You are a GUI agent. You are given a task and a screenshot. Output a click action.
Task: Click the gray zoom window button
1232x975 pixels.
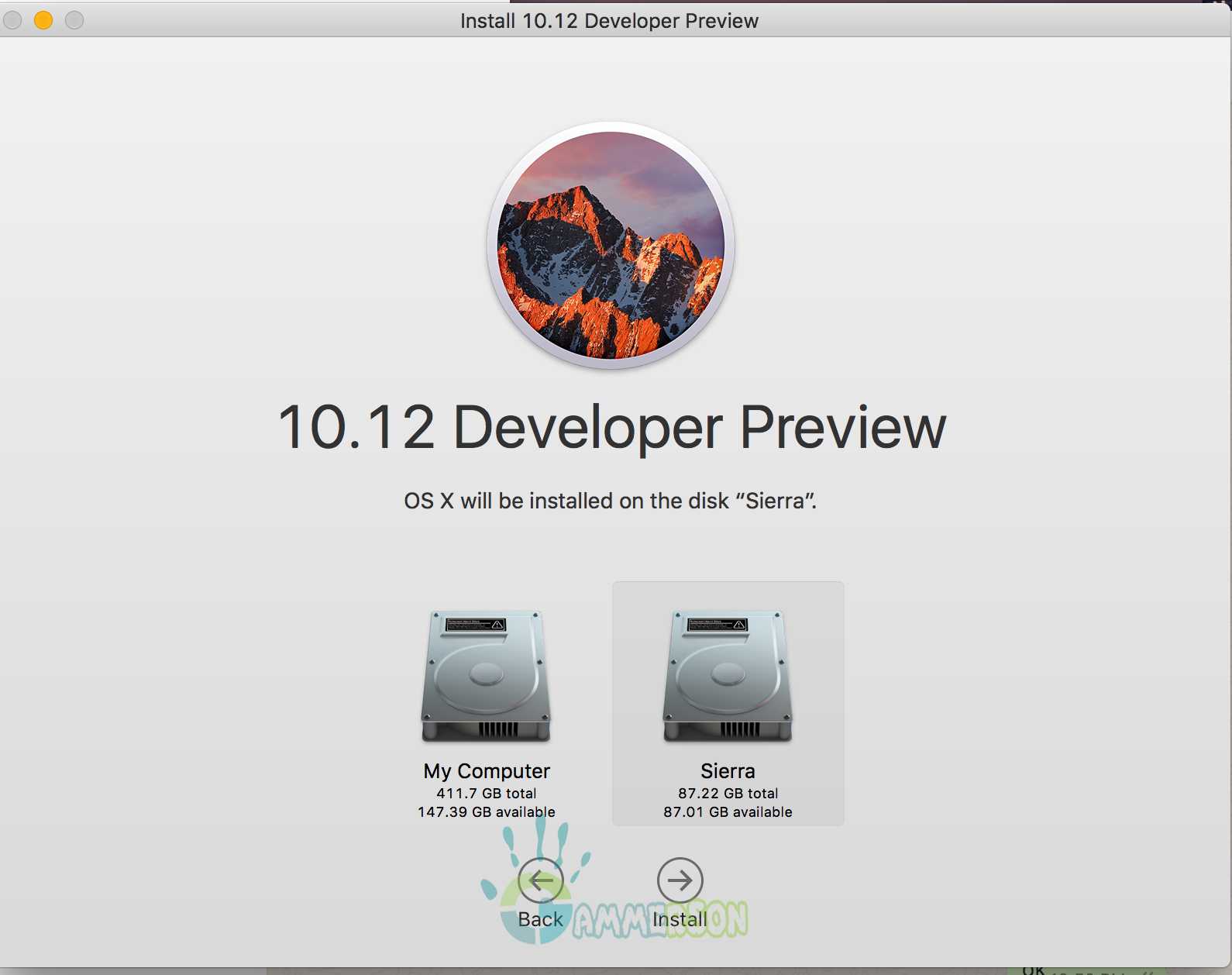coord(74,20)
